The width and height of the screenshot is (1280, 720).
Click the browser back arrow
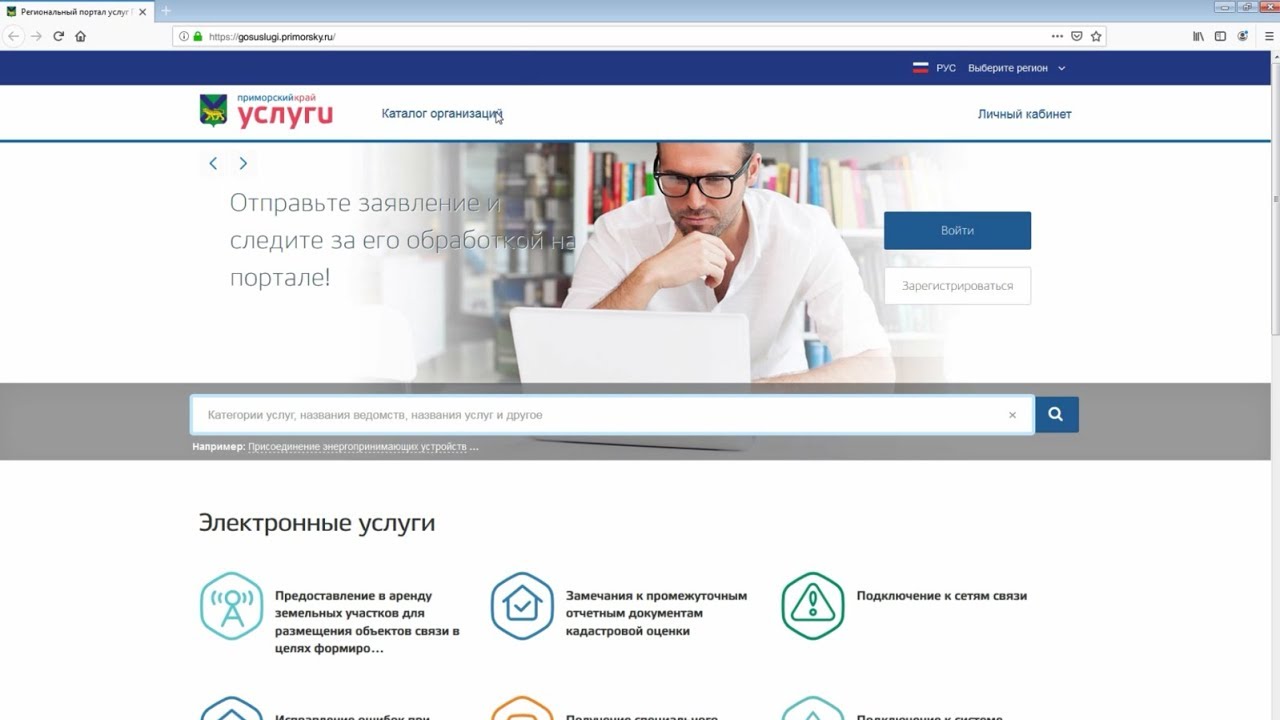[14, 36]
